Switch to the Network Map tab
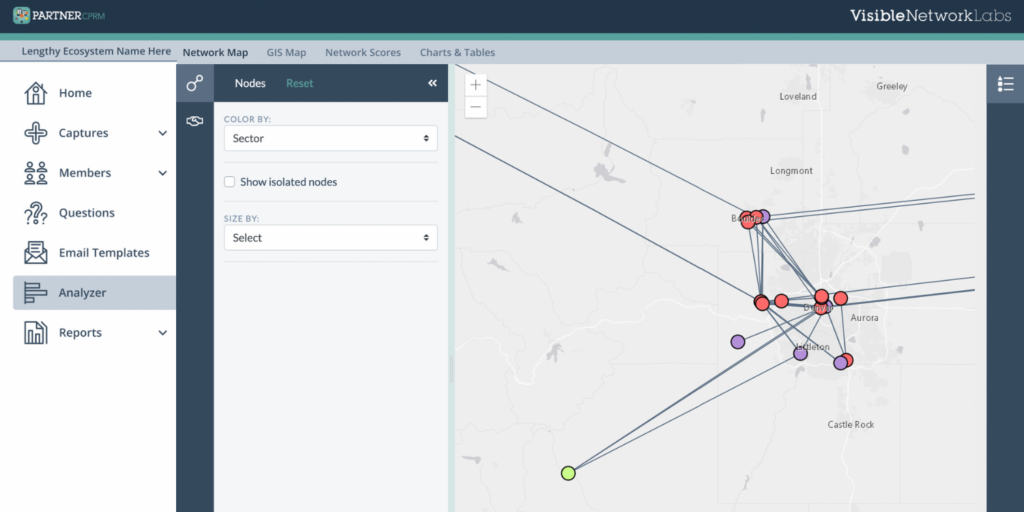Image resolution: width=1024 pixels, height=512 pixels. [x=216, y=52]
